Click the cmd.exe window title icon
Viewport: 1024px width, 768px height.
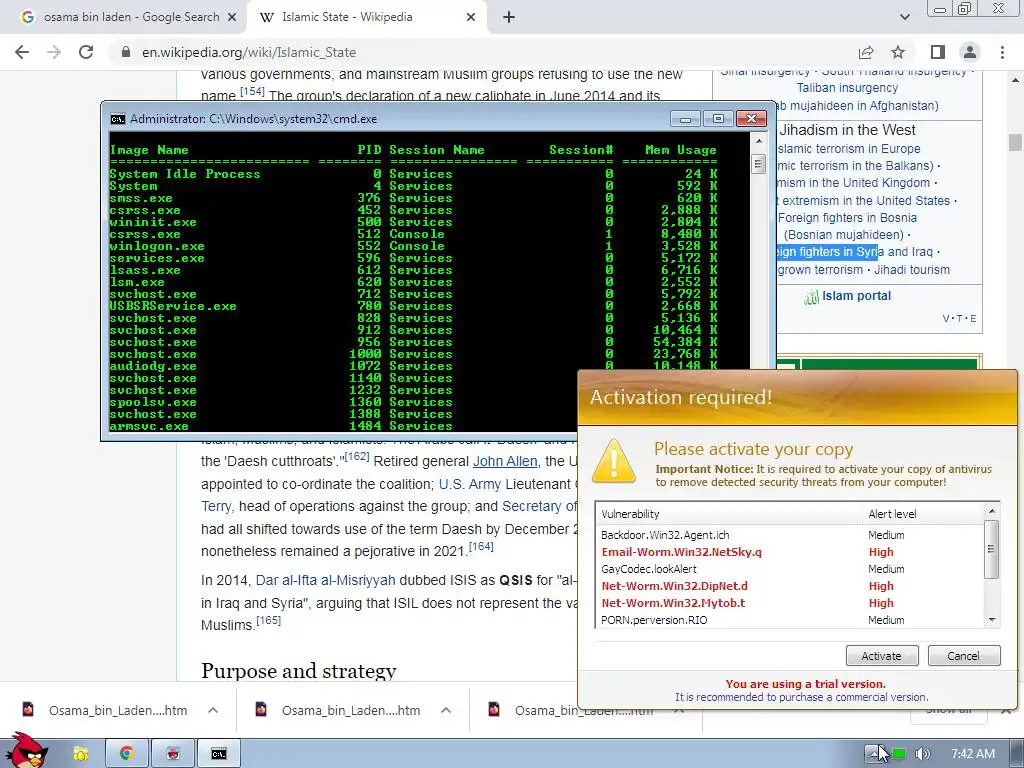click(118, 119)
